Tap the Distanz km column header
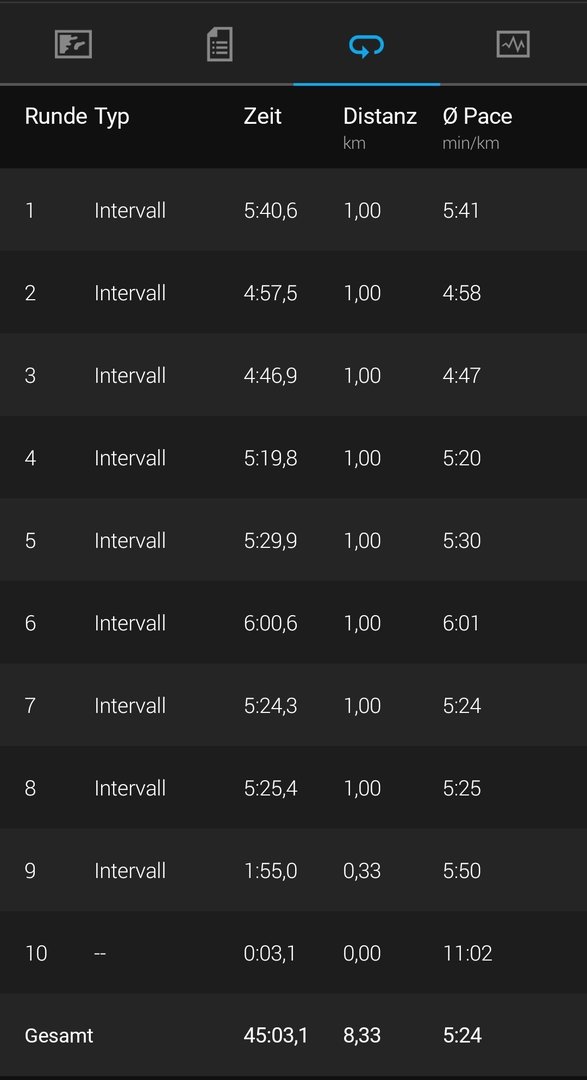587x1080 pixels. point(380,127)
